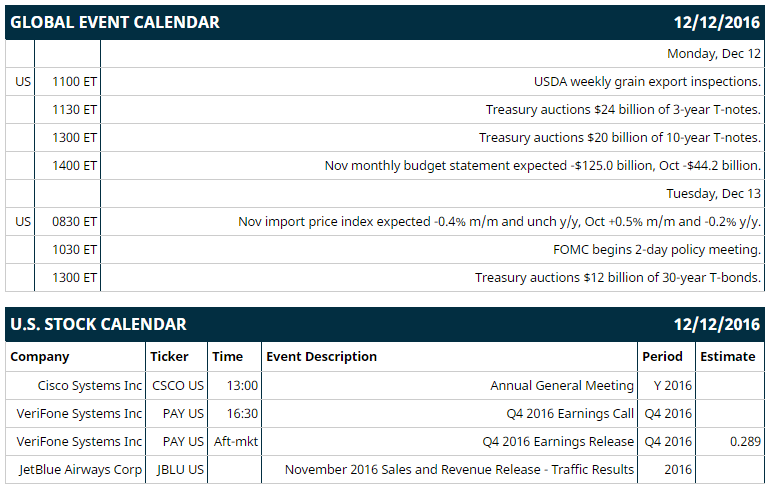771x488 pixels.
Task: Click the Ticker column header
Action: point(169,357)
